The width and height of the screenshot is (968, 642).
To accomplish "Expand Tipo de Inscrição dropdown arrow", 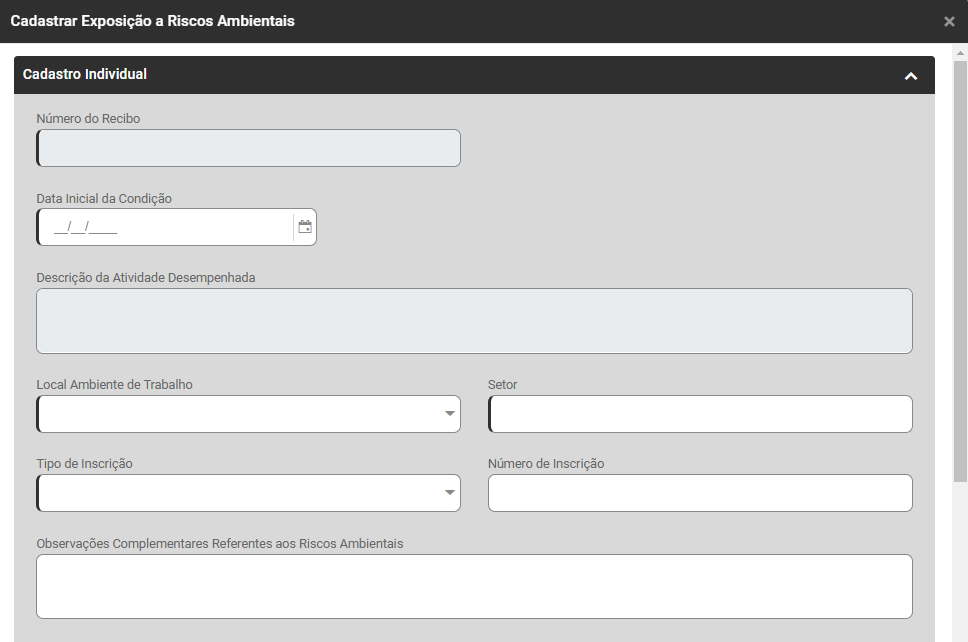I will [450, 493].
